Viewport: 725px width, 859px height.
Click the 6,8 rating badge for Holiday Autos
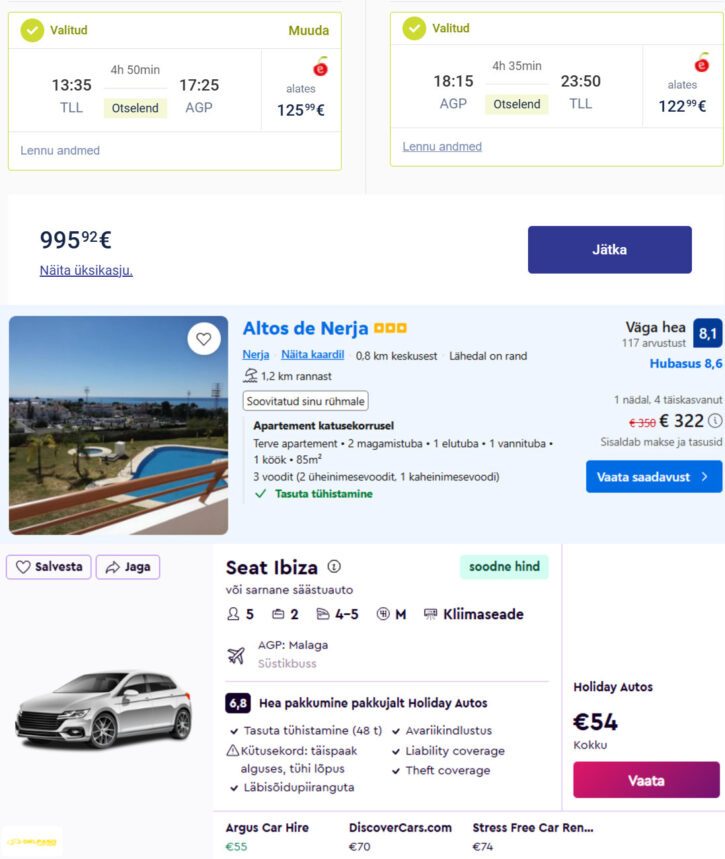tap(238, 703)
